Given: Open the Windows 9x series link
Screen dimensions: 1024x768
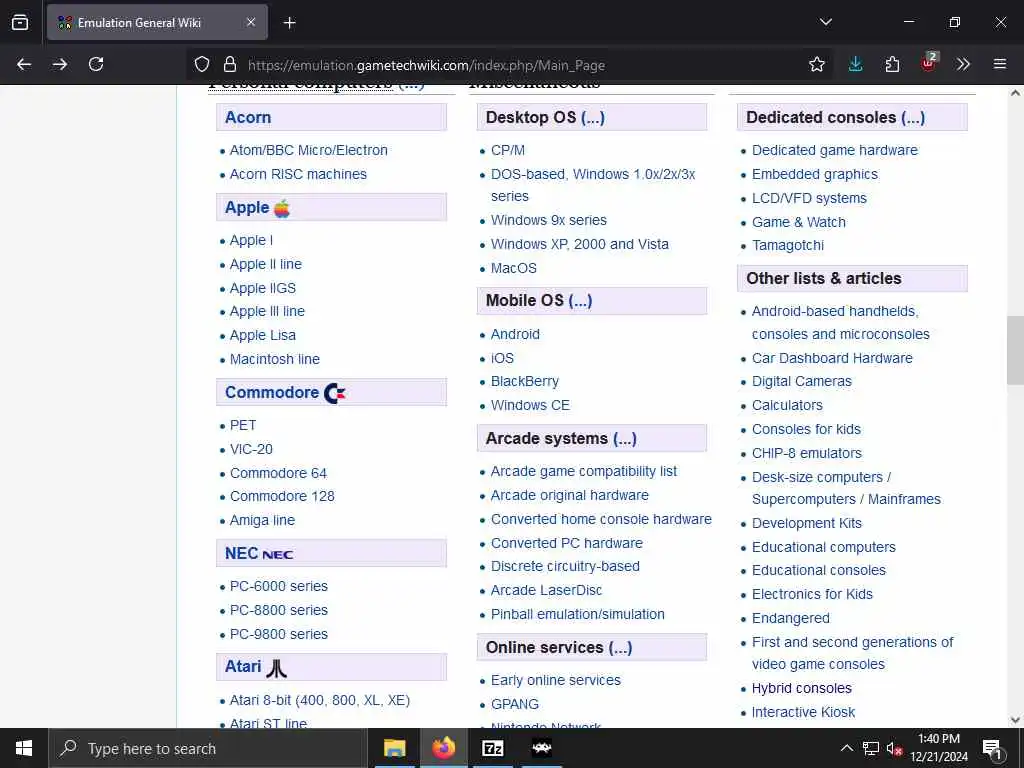Looking at the screenshot, I should click(x=549, y=220).
